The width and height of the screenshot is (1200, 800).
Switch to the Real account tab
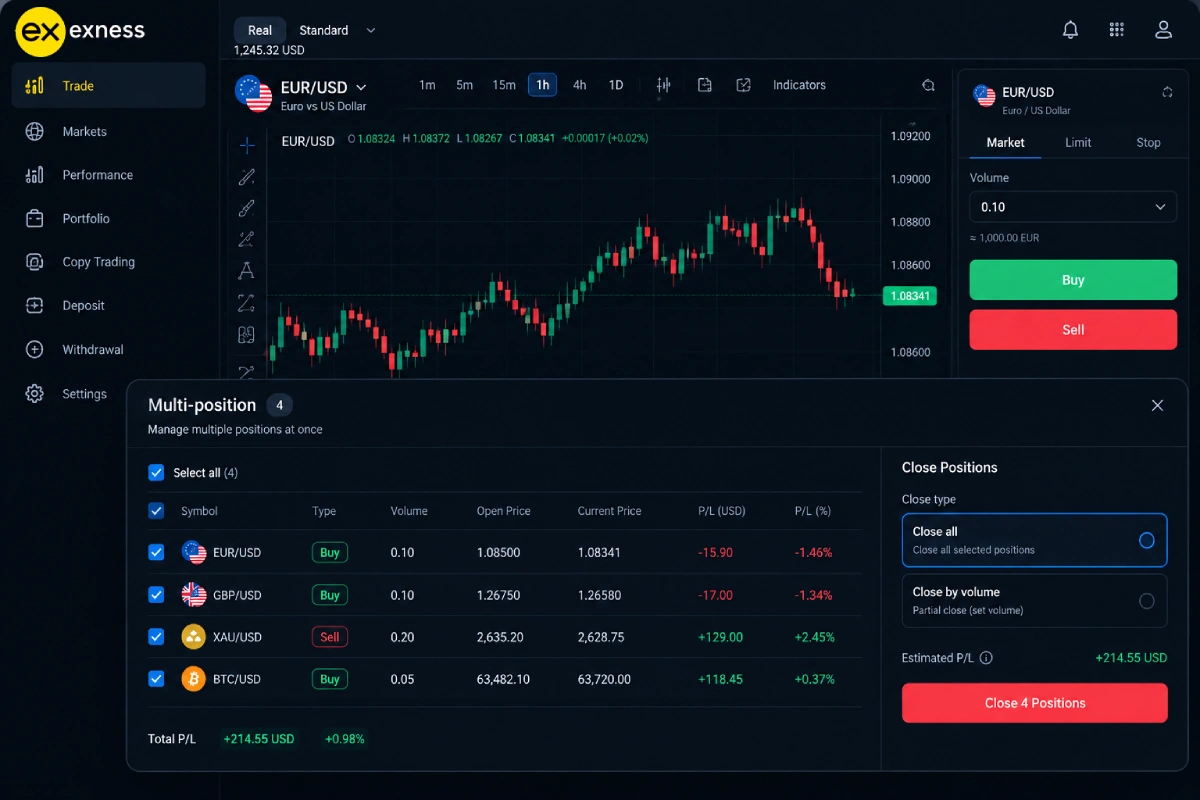(x=260, y=30)
